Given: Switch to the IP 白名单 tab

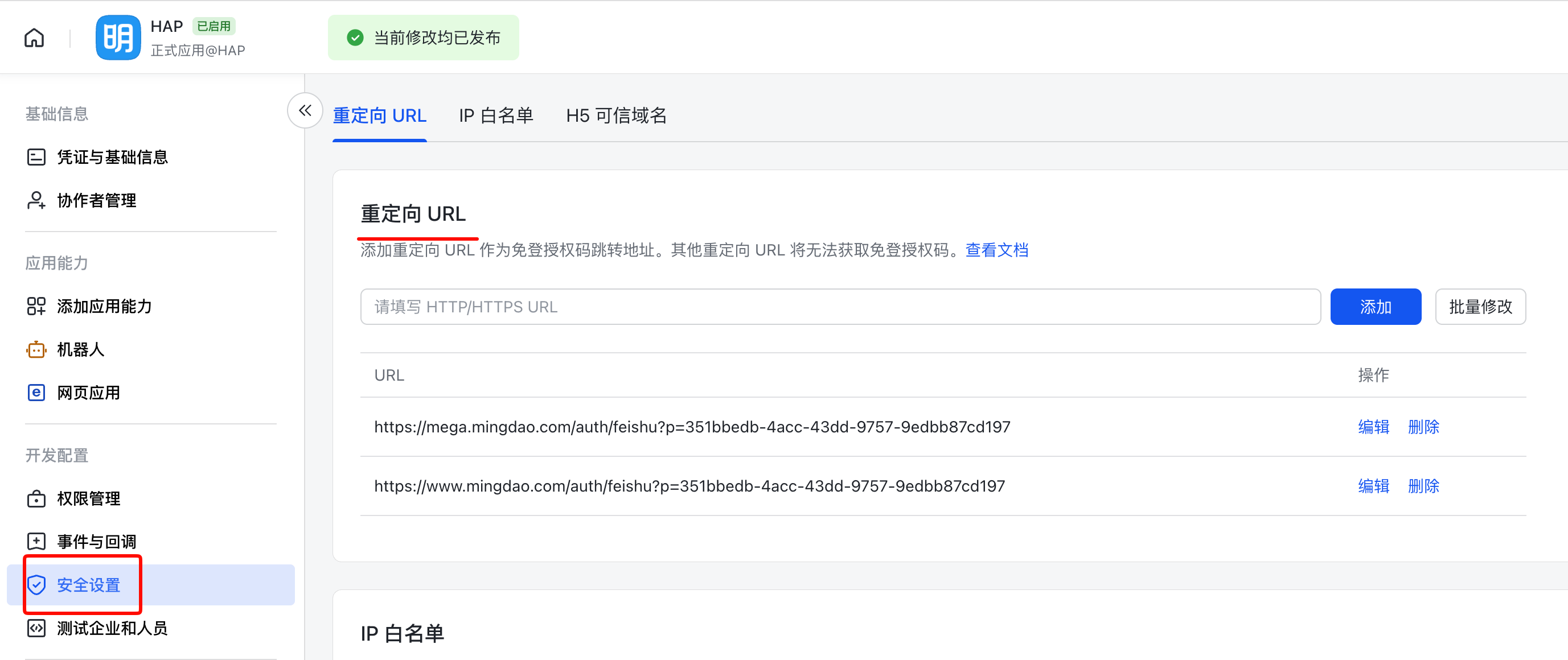Looking at the screenshot, I should pos(495,115).
